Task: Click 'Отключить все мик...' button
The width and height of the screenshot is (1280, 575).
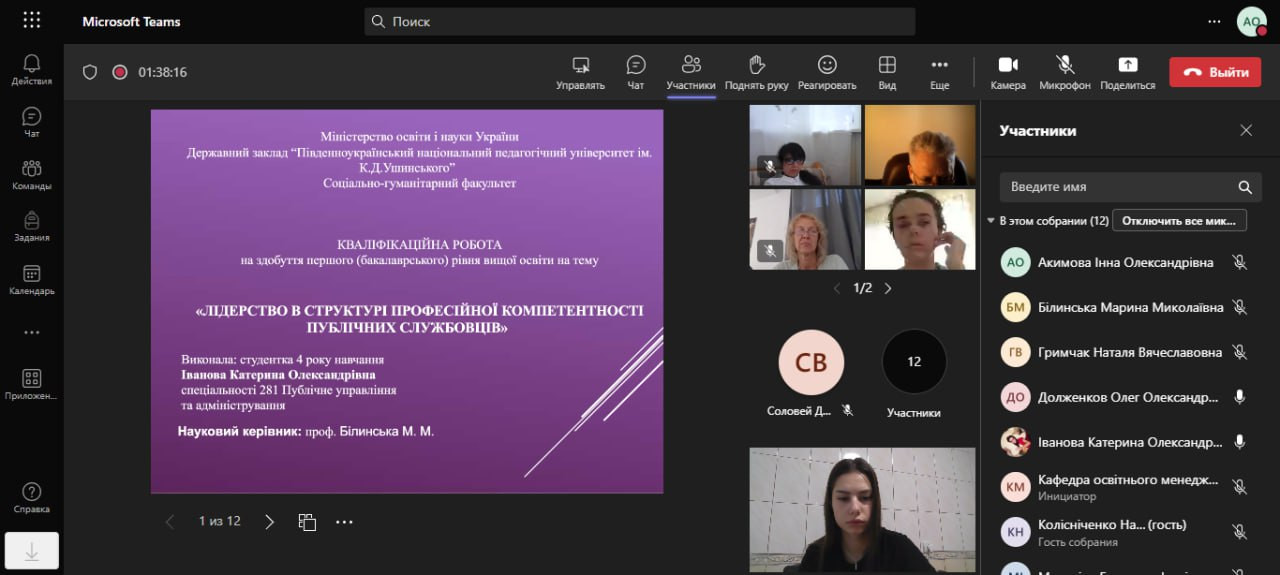Action: (1179, 221)
